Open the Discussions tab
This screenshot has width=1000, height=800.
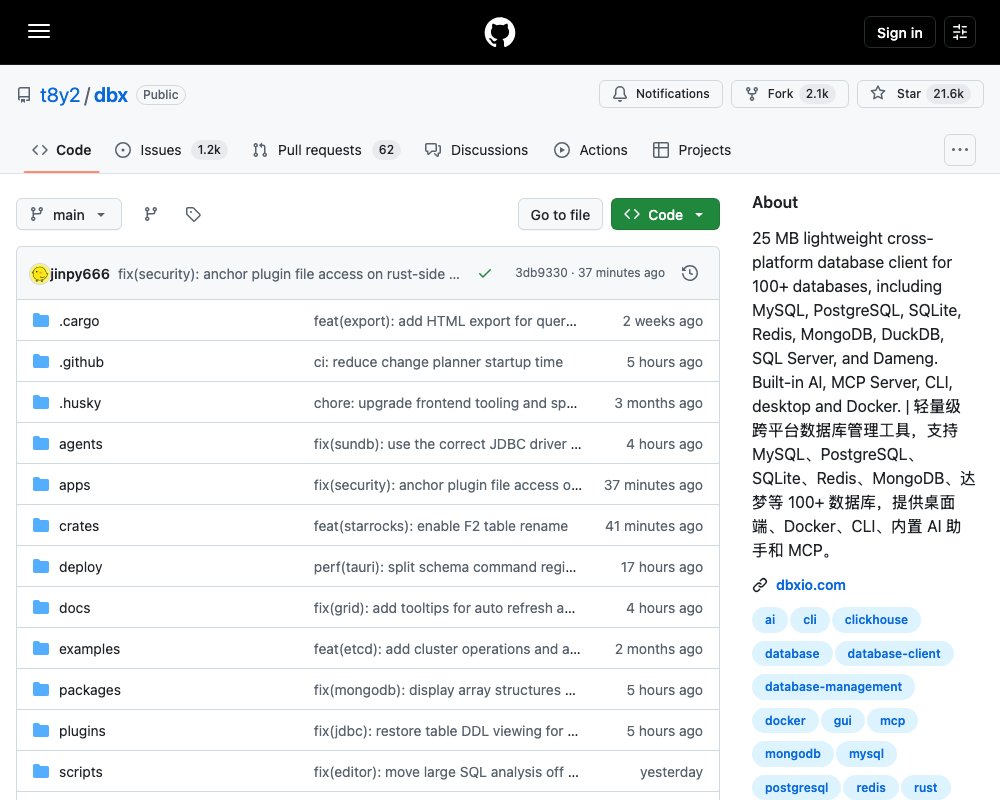click(x=476, y=150)
